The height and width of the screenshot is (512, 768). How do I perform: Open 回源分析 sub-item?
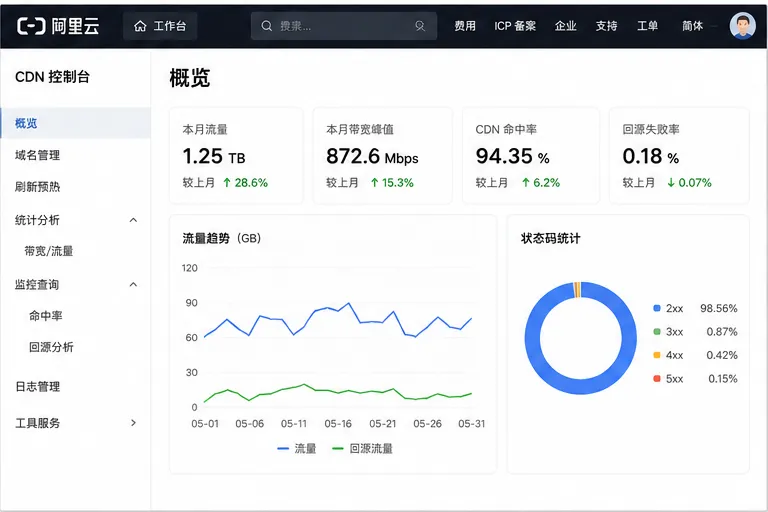click(51, 347)
